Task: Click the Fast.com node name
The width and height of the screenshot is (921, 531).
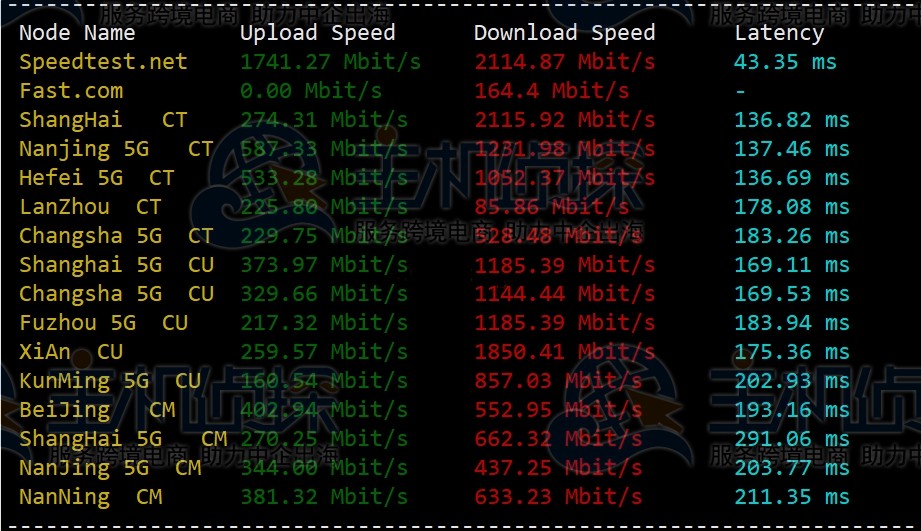Action: [71, 91]
